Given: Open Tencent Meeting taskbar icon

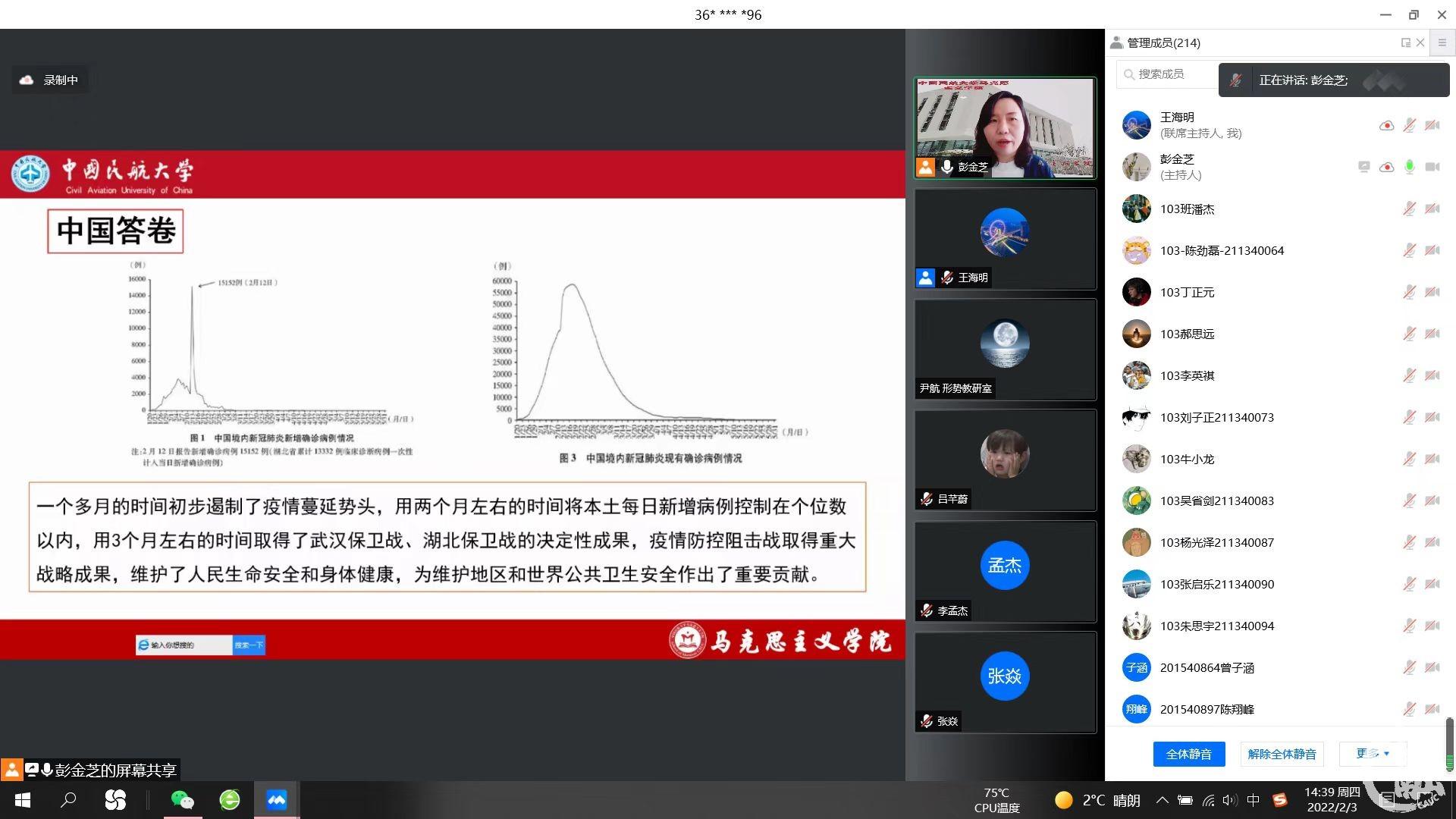Looking at the screenshot, I should click(276, 799).
